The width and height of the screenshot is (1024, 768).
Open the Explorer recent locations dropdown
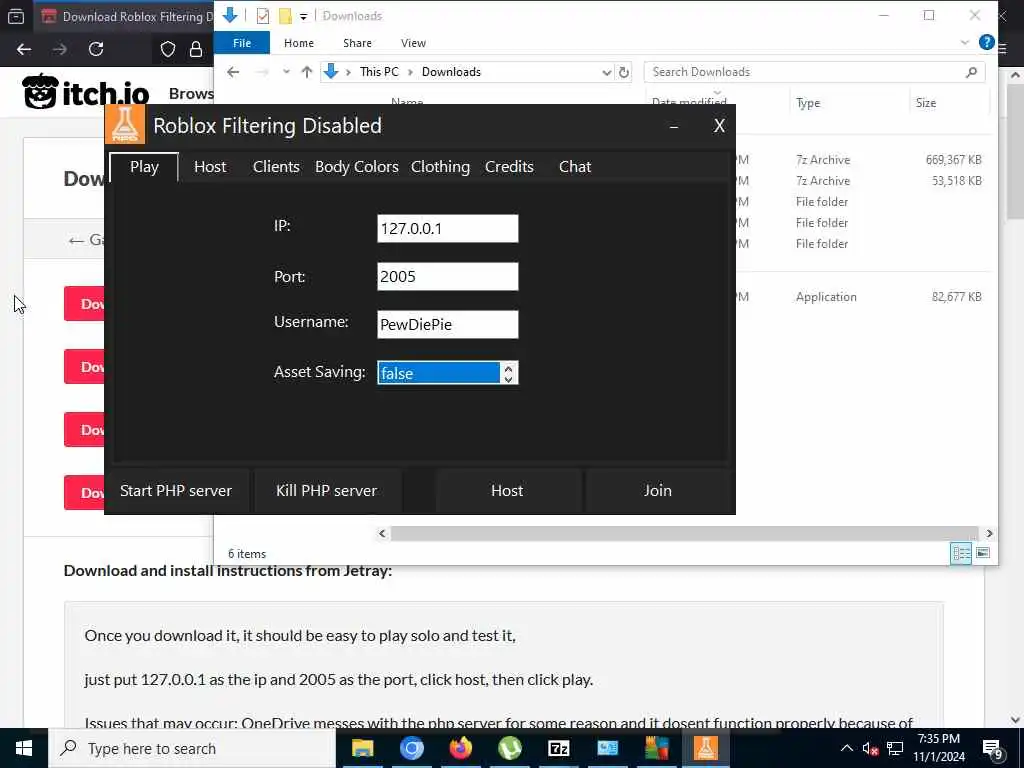point(286,72)
